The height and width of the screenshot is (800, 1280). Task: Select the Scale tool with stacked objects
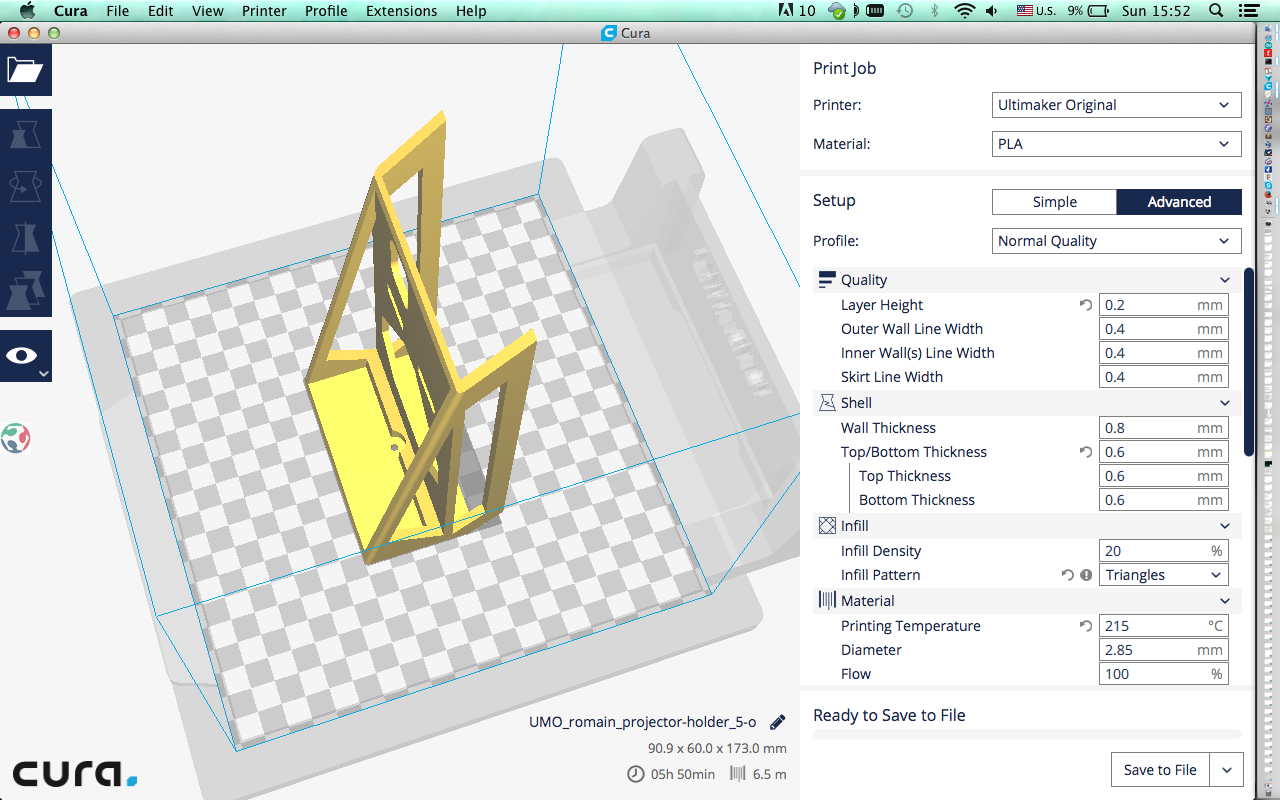click(x=25, y=291)
